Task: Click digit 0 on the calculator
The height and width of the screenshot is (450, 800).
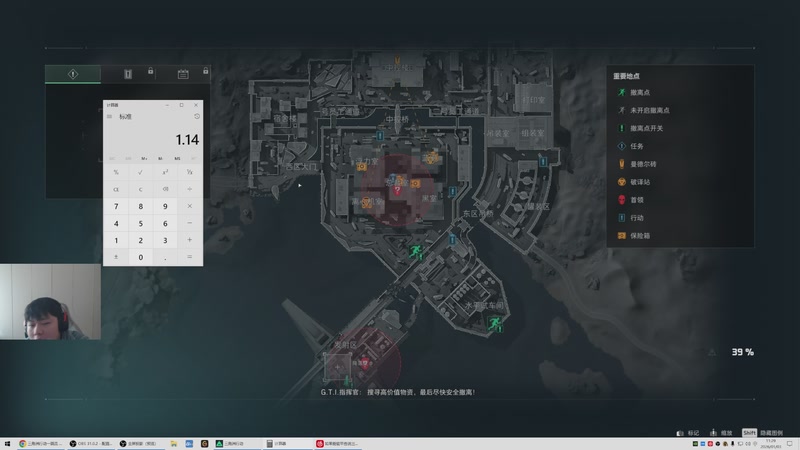Action: (x=140, y=257)
